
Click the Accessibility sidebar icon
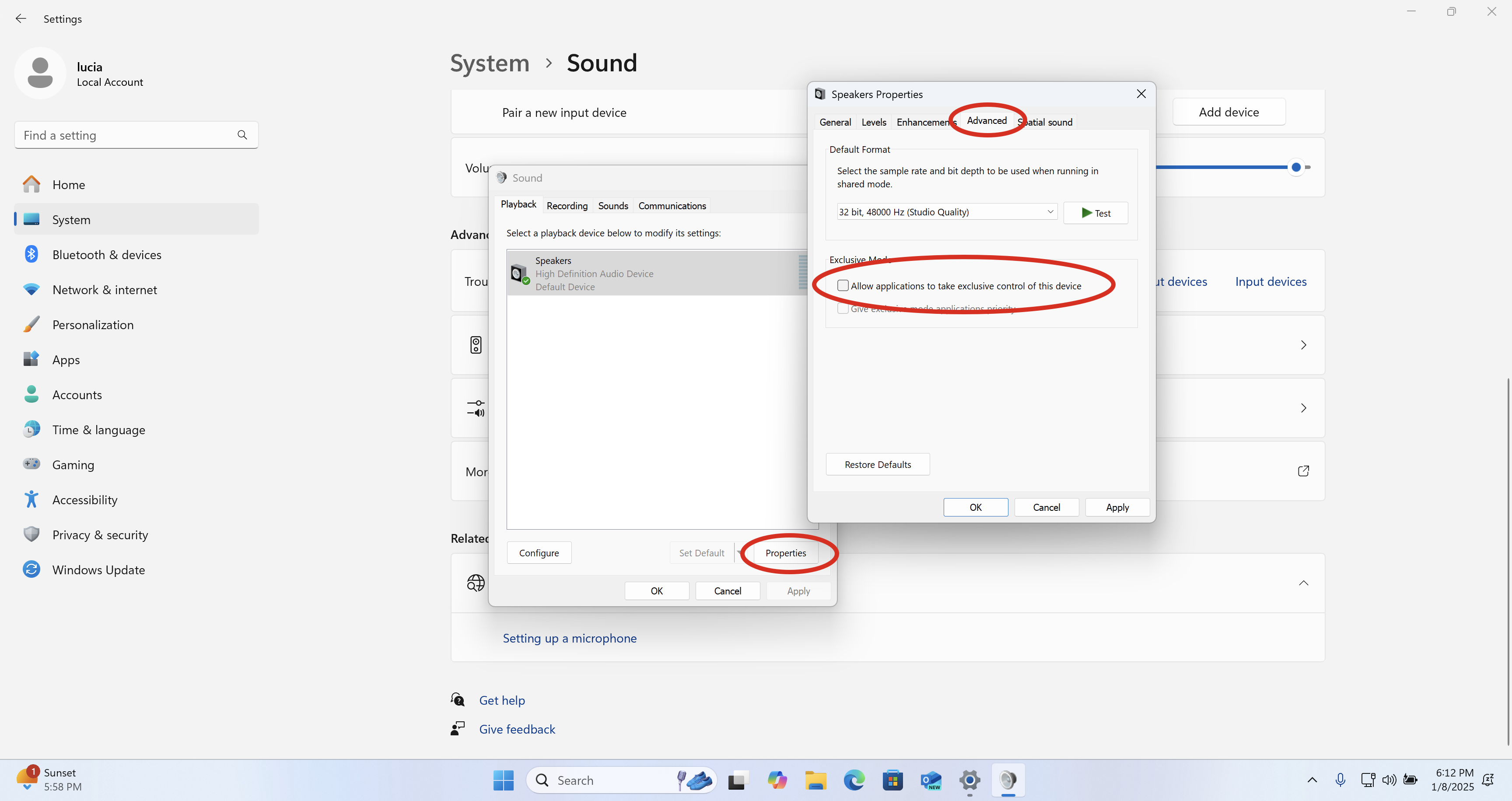(x=31, y=499)
